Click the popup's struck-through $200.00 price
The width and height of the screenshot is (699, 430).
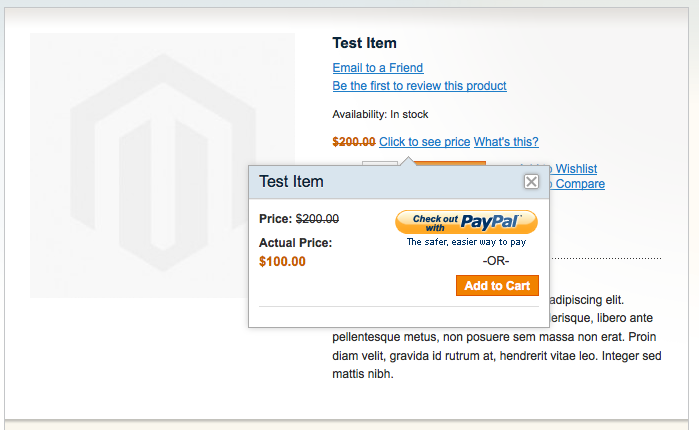(317, 219)
